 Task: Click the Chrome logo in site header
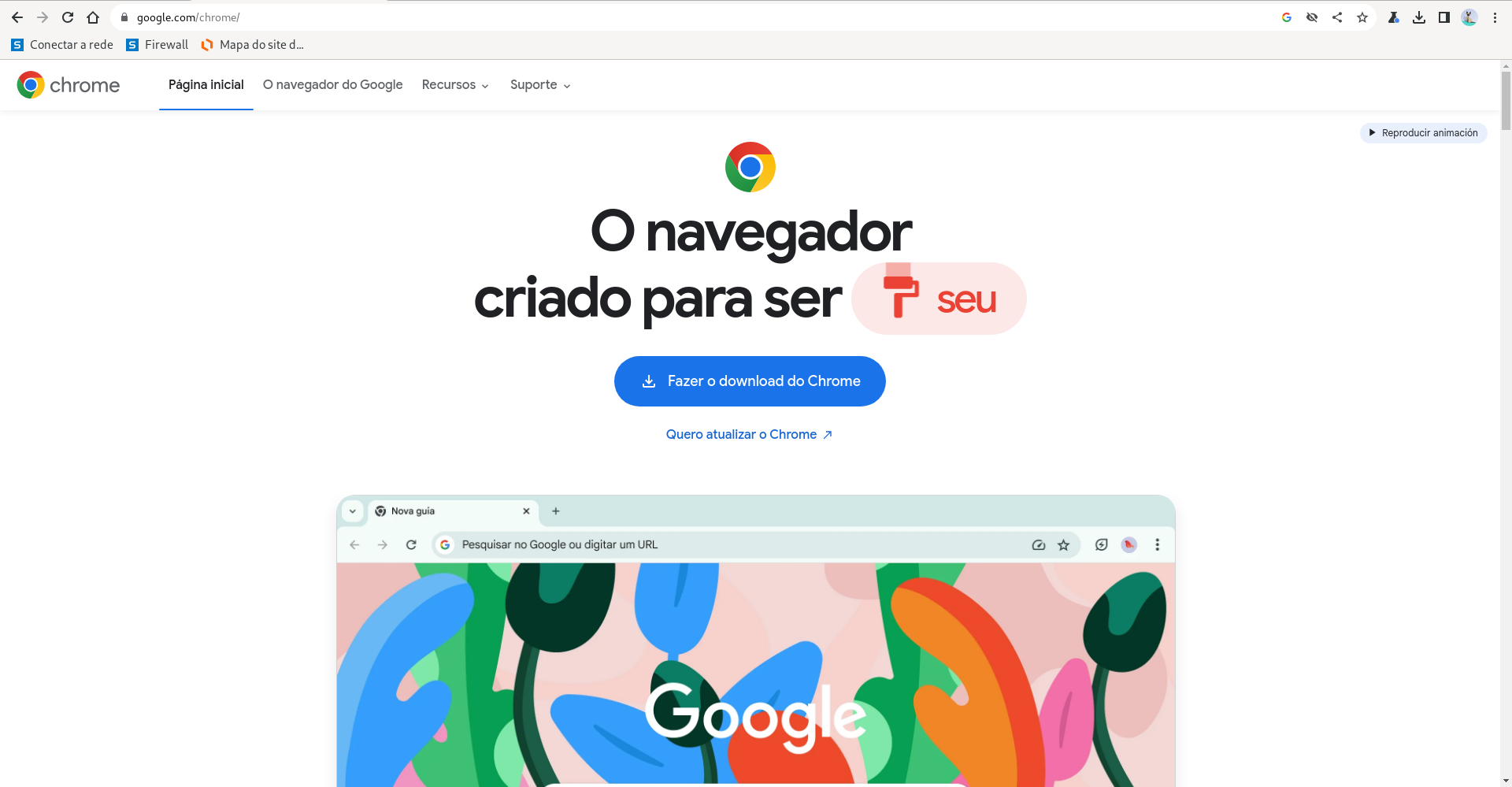coord(69,85)
